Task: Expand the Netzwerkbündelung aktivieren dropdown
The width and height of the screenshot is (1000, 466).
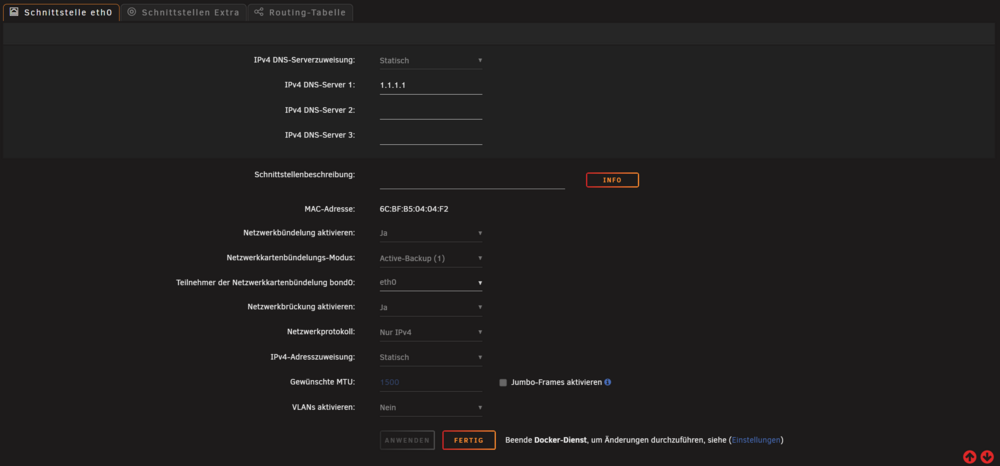Action: point(430,233)
